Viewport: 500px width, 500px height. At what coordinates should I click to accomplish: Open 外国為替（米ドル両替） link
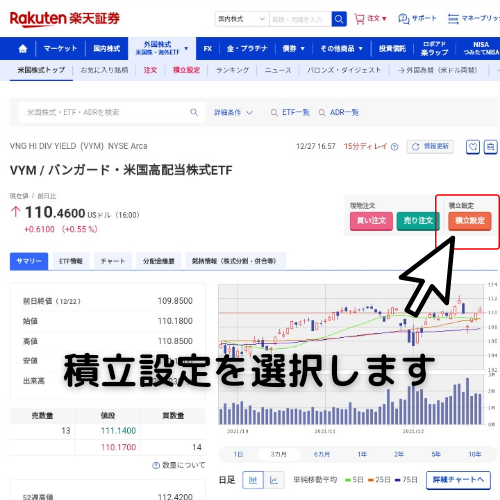438,70
